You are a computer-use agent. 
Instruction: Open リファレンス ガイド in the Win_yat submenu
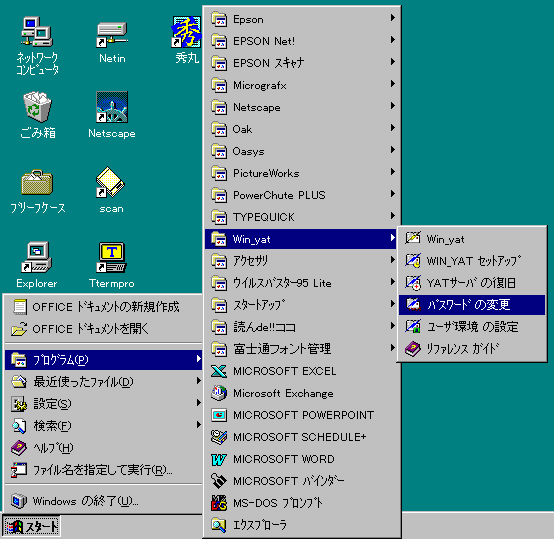472,349
